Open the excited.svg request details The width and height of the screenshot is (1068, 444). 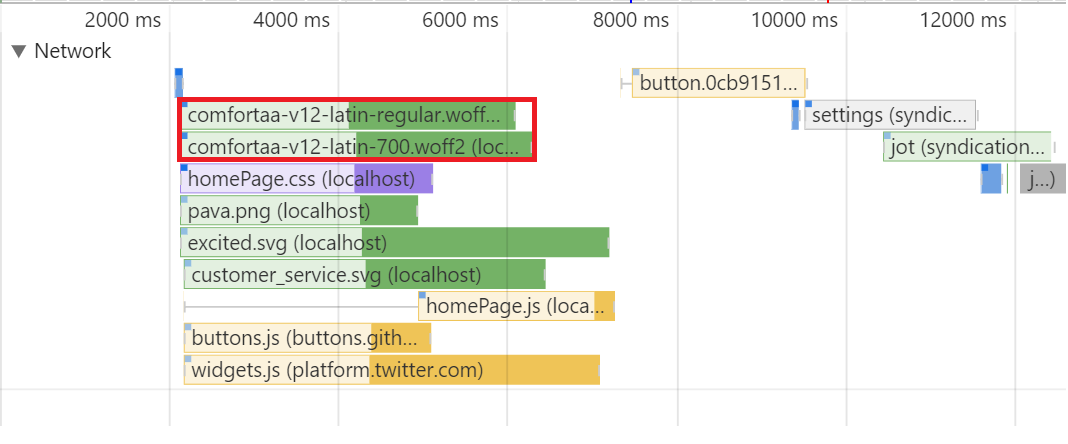(394, 243)
